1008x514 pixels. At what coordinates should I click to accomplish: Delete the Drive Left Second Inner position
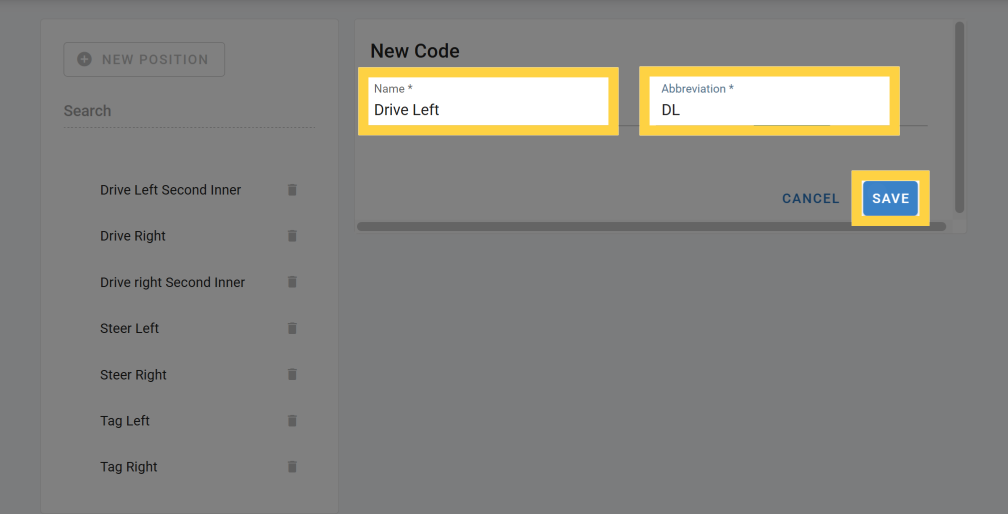(292, 190)
